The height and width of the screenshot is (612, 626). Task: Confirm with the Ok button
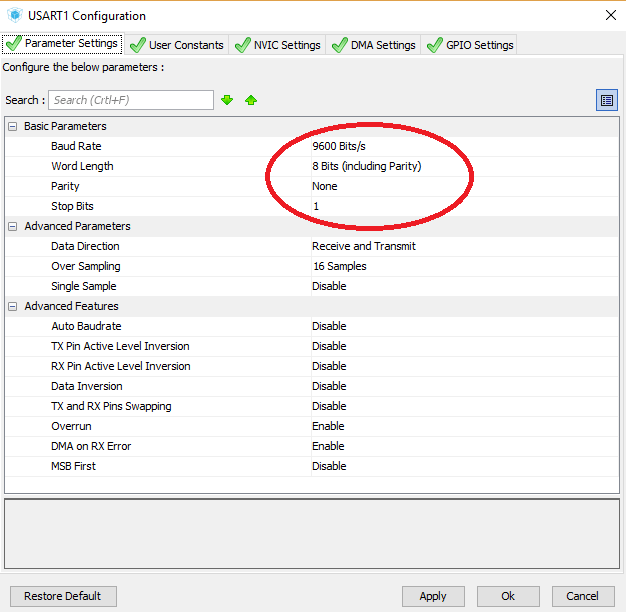tap(508, 596)
